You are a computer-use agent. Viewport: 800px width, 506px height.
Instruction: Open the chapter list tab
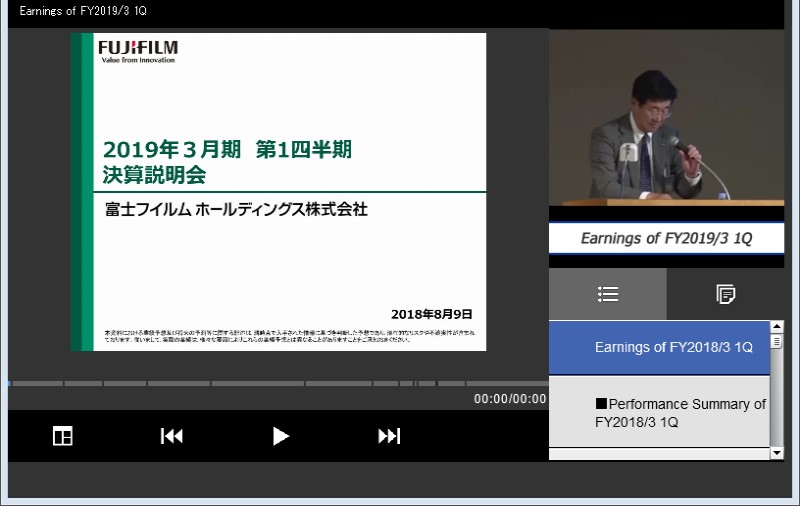coord(608,294)
